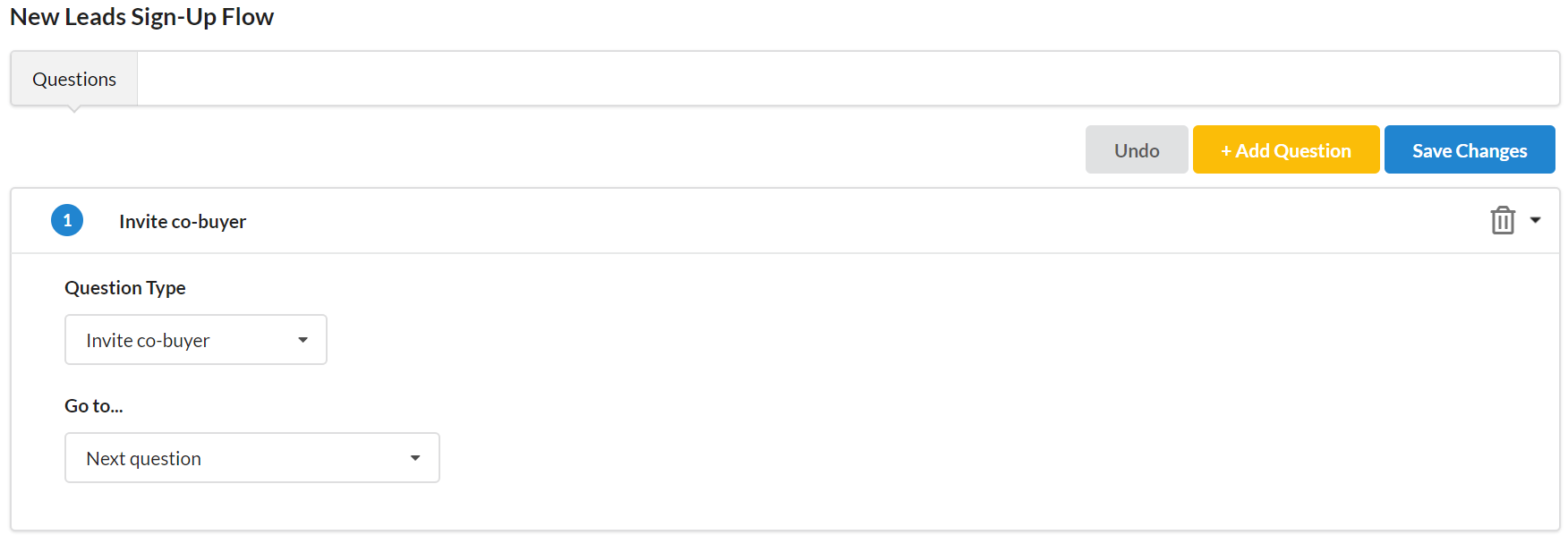Switch to the Questions tab

(x=74, y=79)
